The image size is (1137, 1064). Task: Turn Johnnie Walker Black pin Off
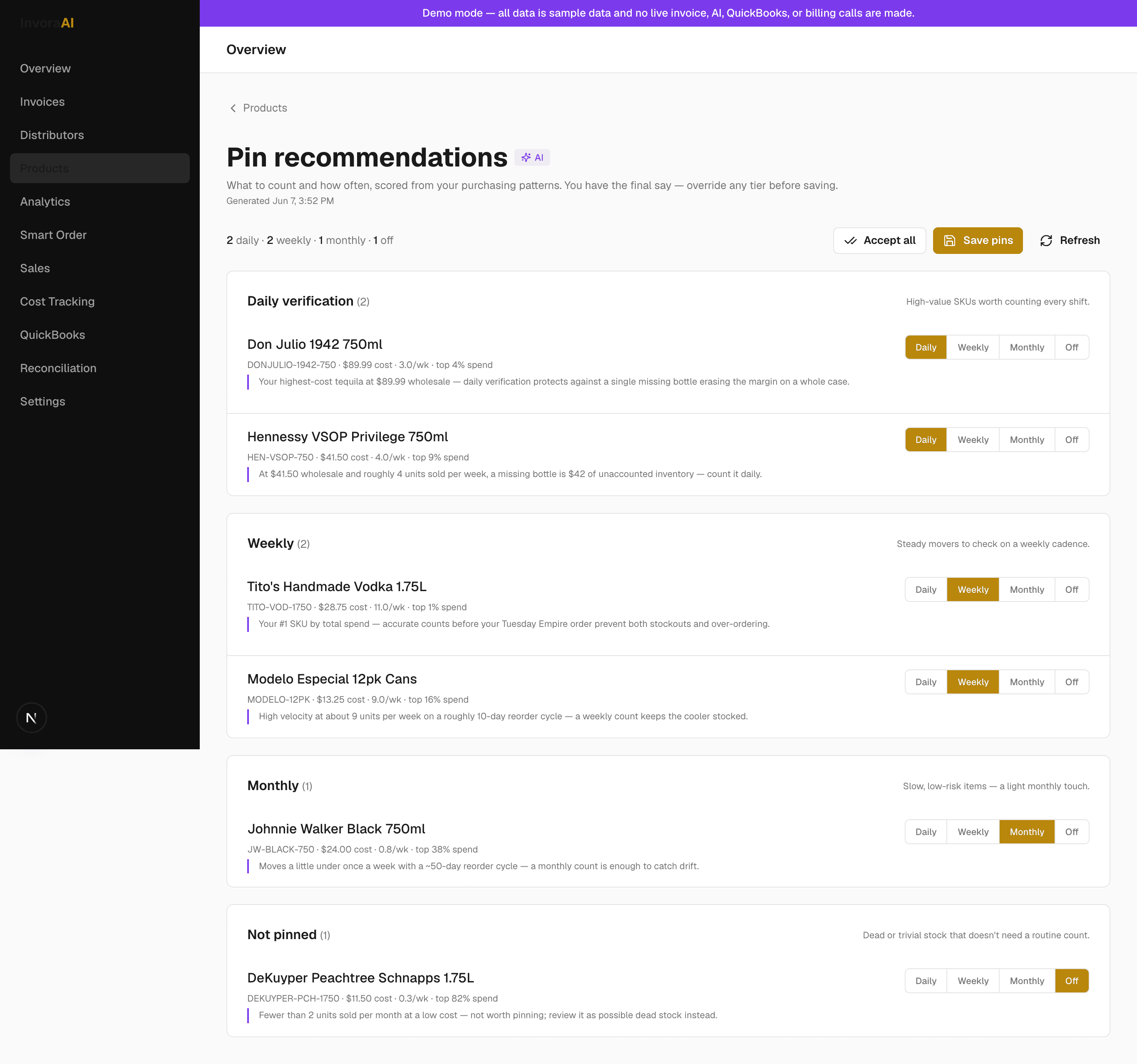click(1071, 832)
